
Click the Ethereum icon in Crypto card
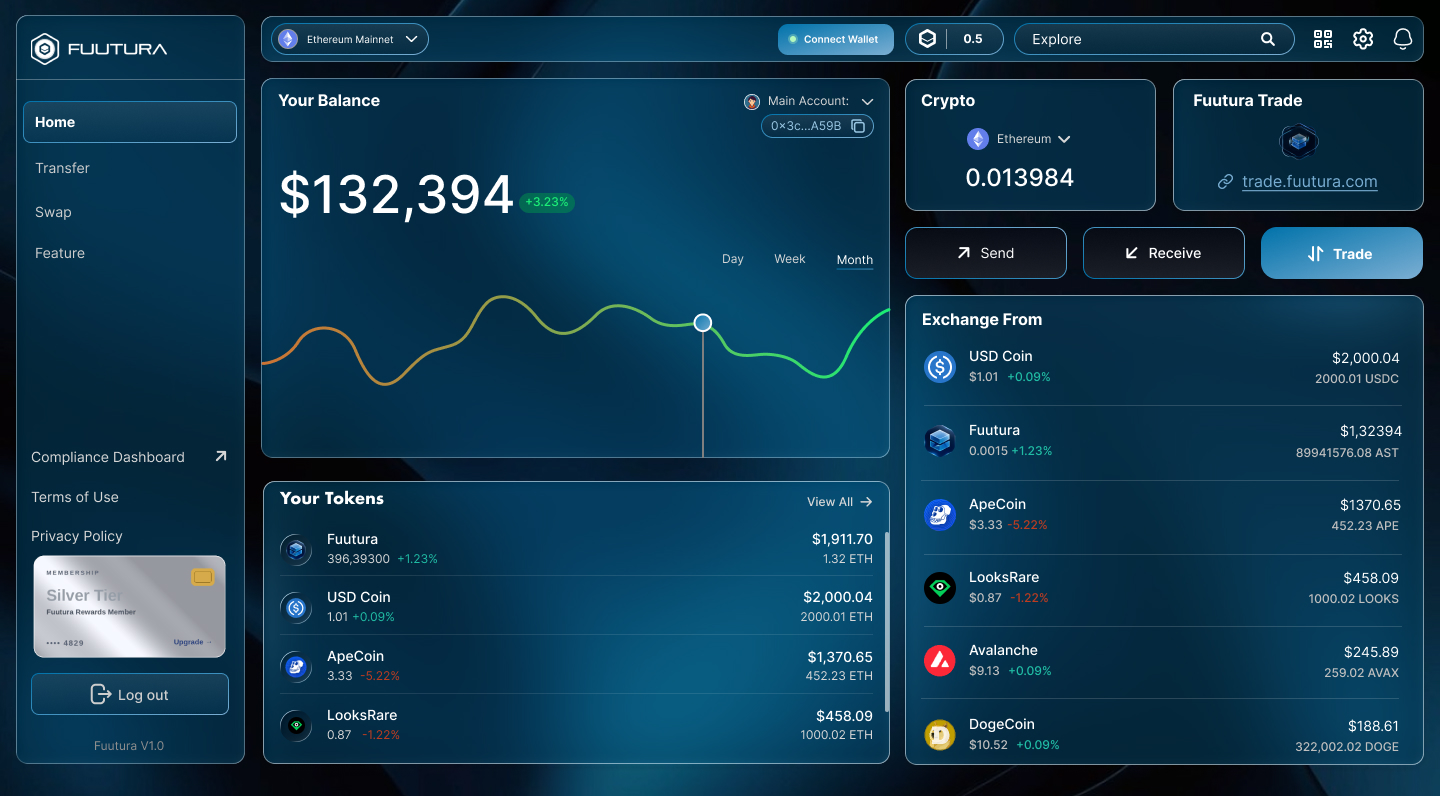(x=978, y=139)
